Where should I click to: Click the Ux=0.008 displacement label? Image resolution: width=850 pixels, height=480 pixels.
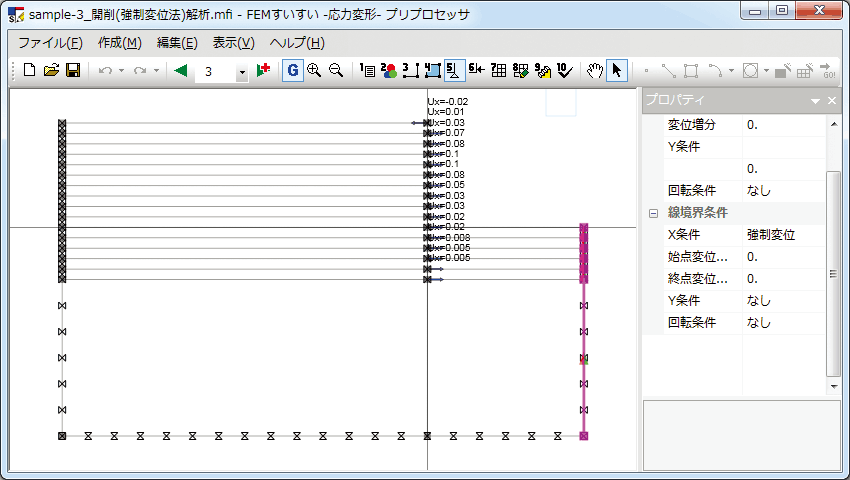449,238
